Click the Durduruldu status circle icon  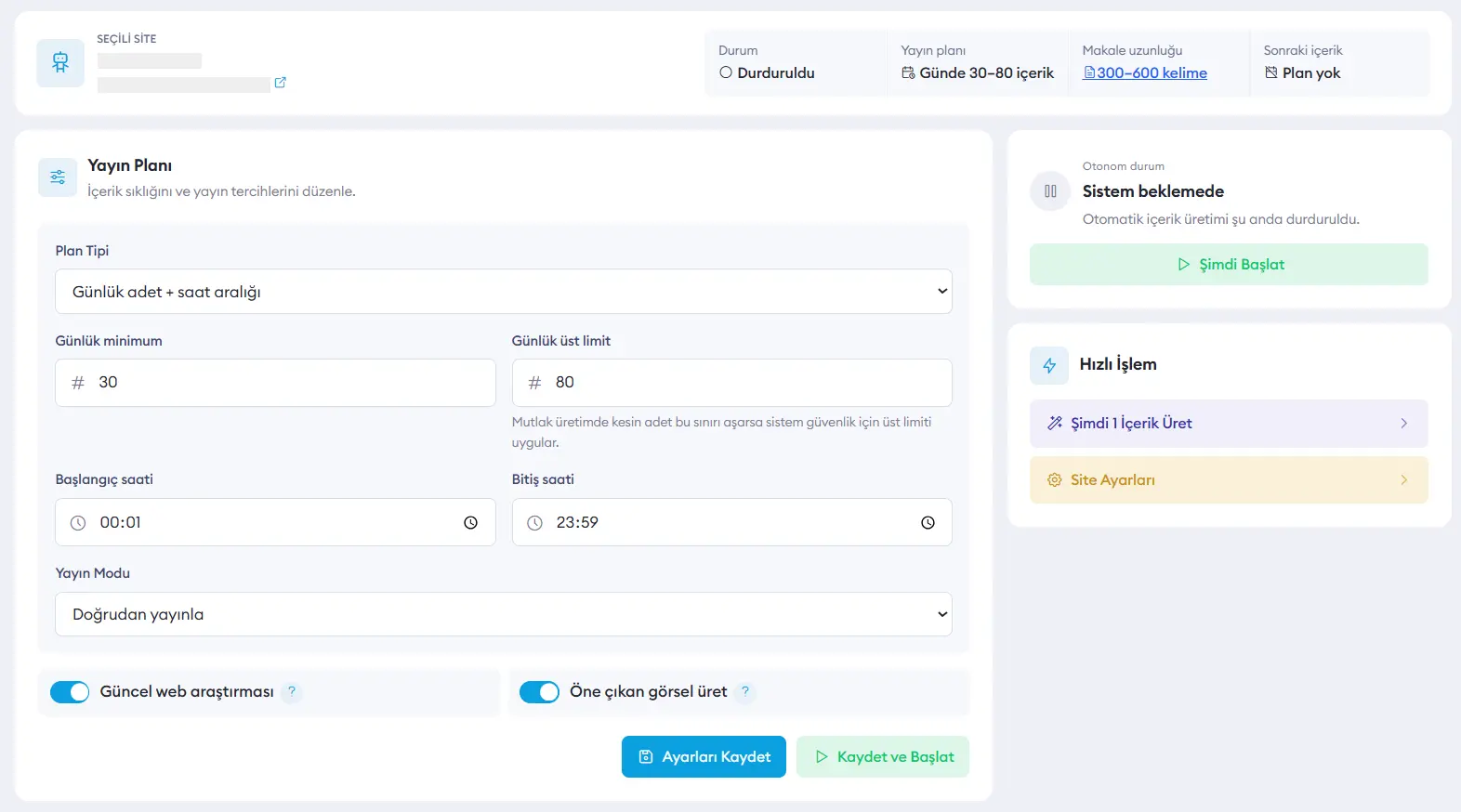[726, 72]
